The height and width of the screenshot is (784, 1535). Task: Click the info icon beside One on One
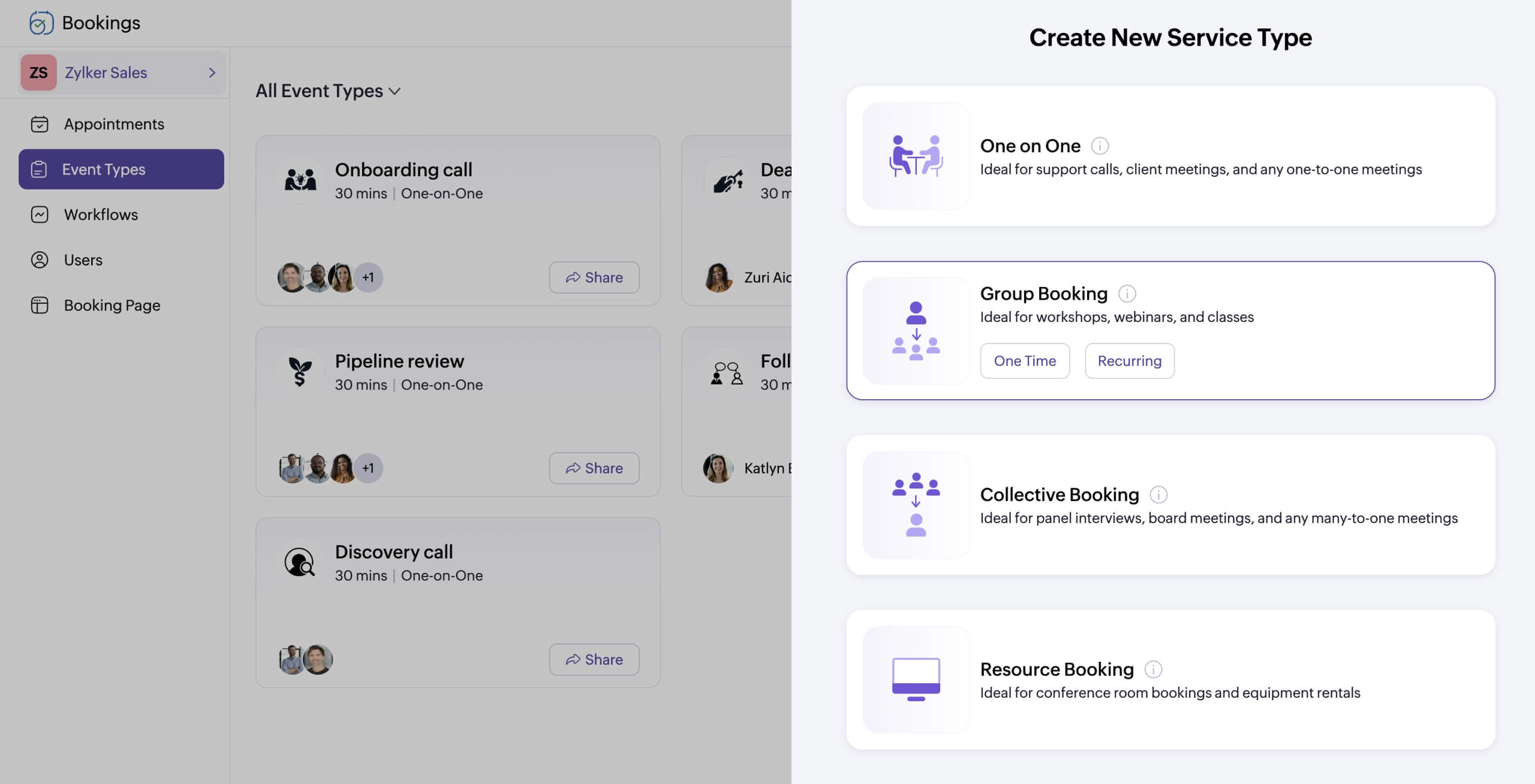point(1099,146)
